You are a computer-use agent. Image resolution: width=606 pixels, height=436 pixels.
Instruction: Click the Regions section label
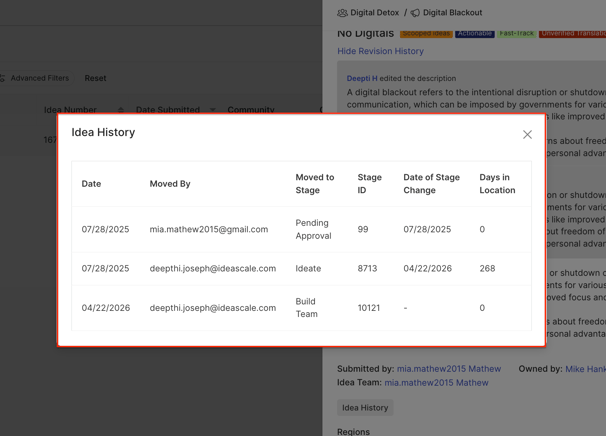(x=353, y=431)
